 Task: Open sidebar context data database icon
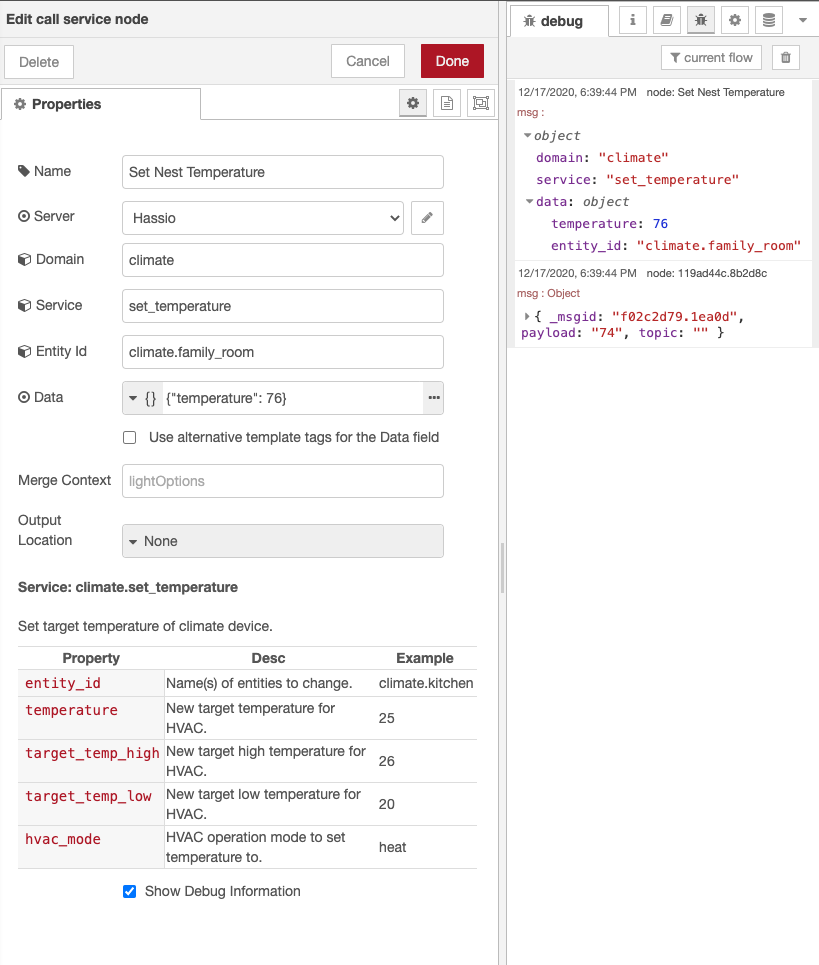tap(768, 20)
